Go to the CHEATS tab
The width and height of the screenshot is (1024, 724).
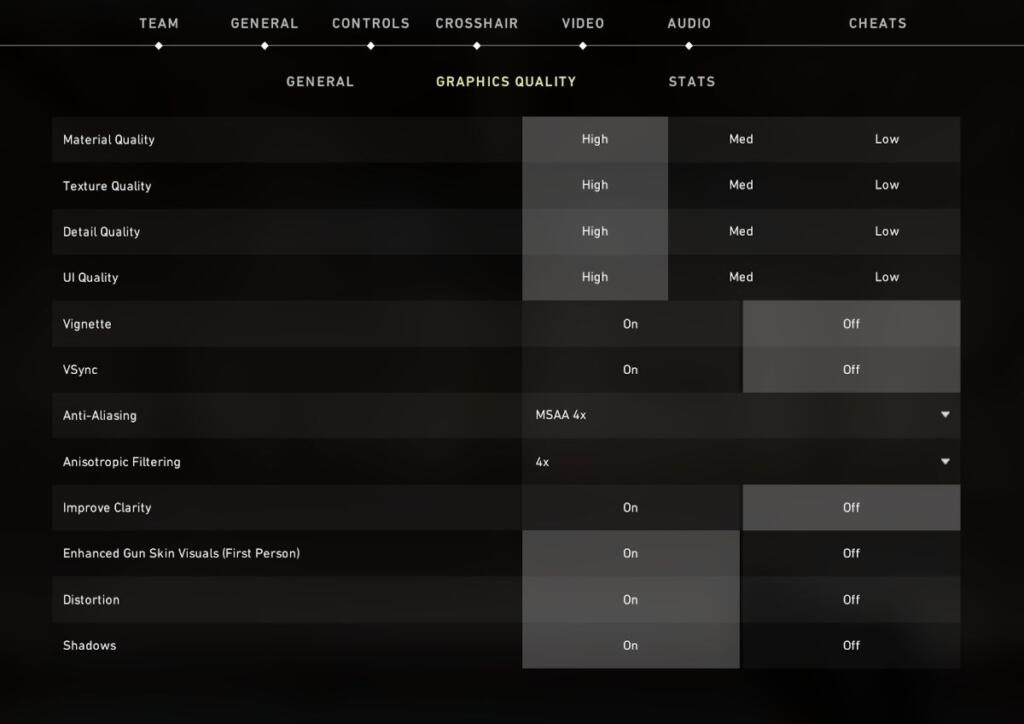click(878, 24)
